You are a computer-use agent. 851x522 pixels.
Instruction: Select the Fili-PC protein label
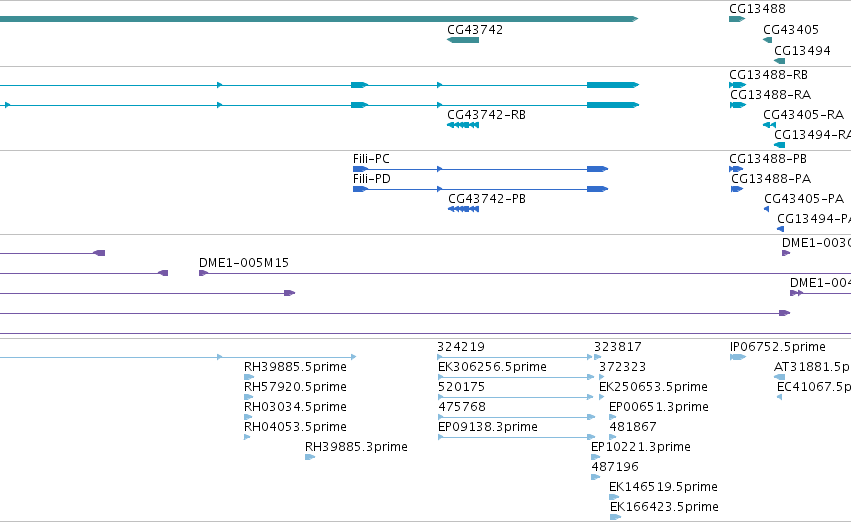coord(371,159)
